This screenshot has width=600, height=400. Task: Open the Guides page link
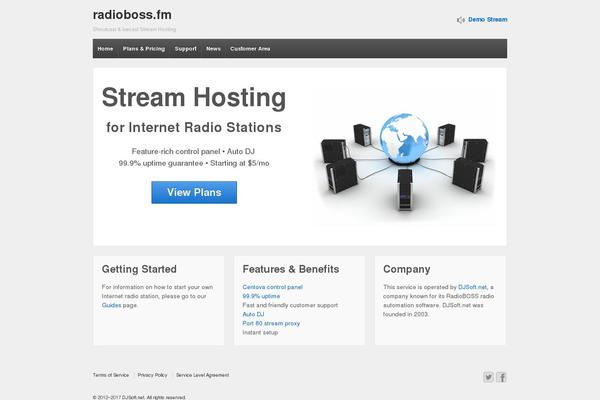111,305
